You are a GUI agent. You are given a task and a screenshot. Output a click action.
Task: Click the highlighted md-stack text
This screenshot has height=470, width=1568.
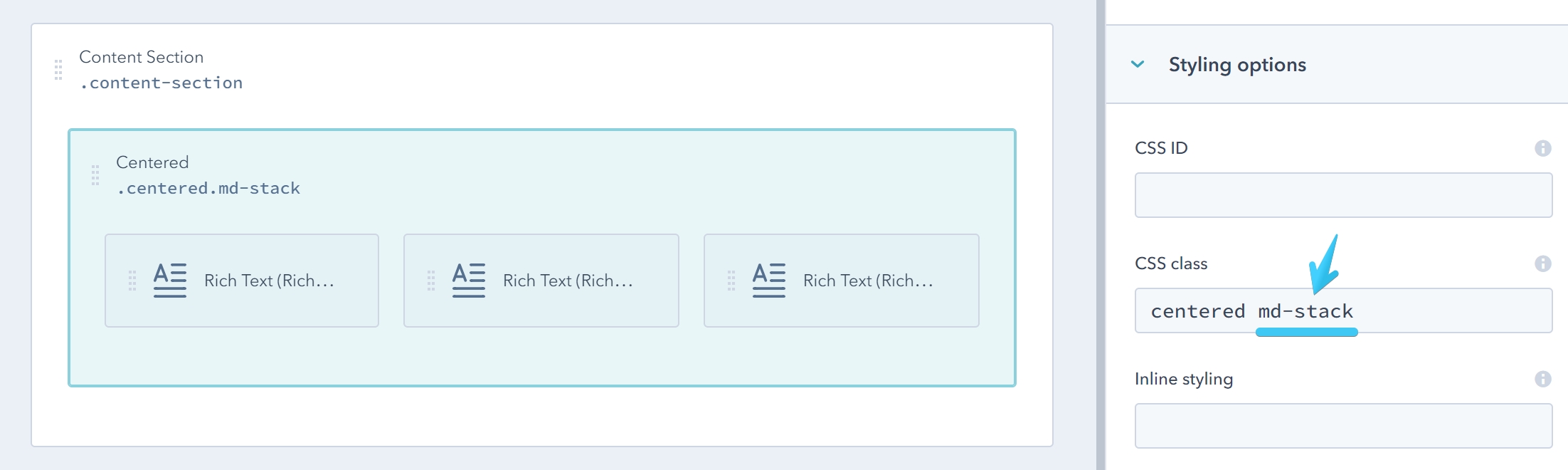click(1306, 310)
